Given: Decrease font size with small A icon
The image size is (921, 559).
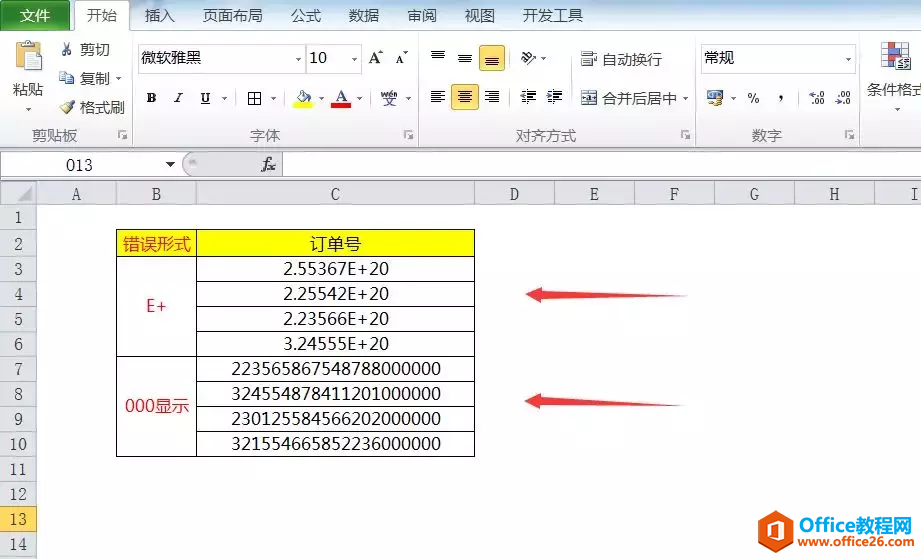Looking at the screenshot, I should [x=402, y=58].
